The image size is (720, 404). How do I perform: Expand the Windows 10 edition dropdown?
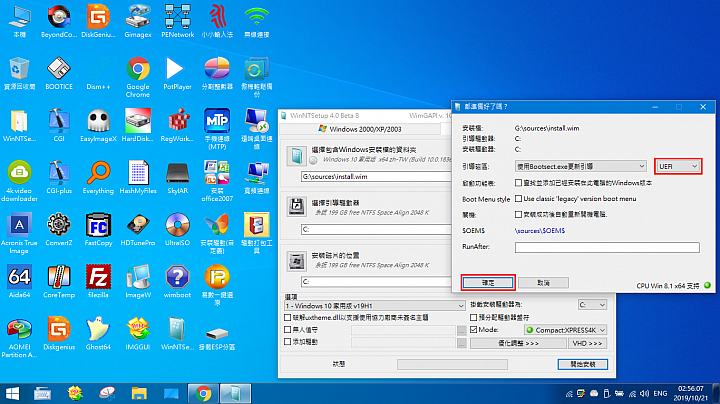pyautogui.click(x=375, y=306)
